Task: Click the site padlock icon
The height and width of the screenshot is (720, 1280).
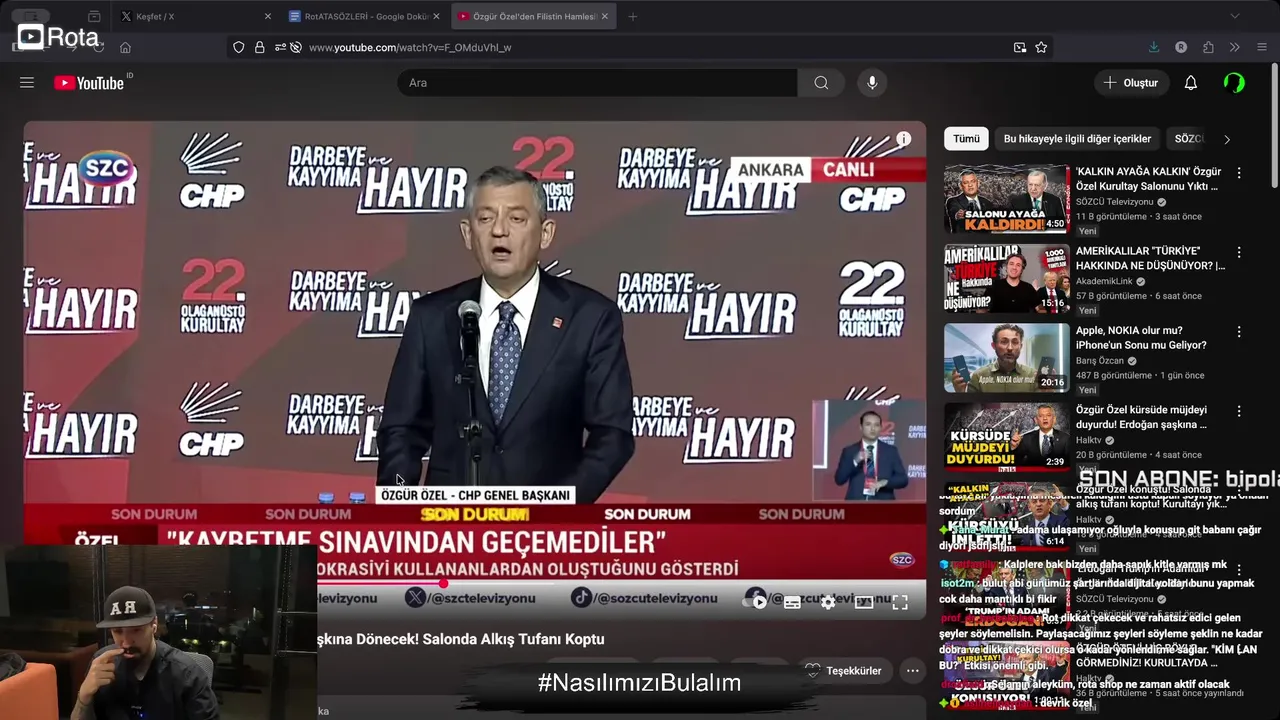Action: coord(260,47)
